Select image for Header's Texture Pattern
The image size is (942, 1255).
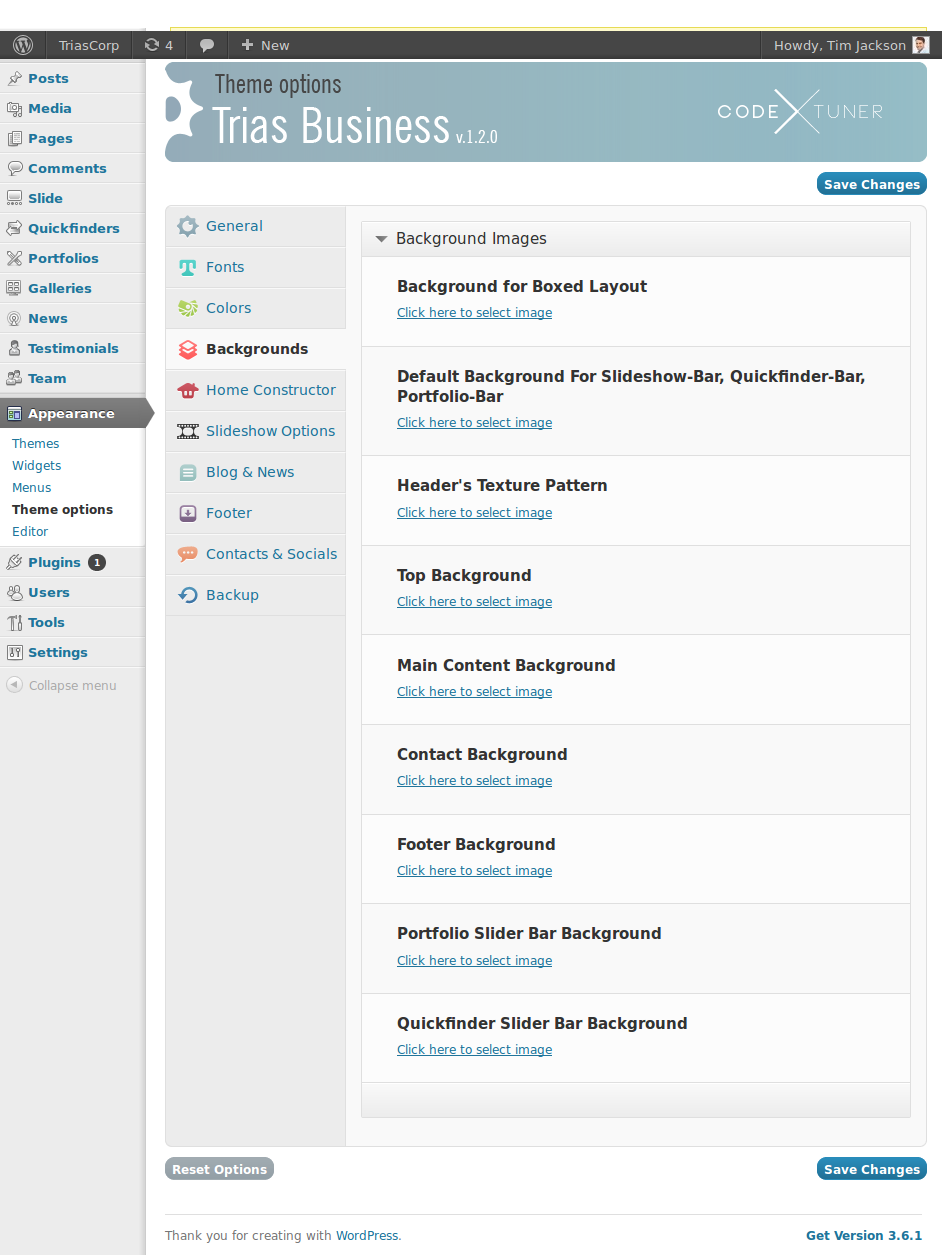474,513
